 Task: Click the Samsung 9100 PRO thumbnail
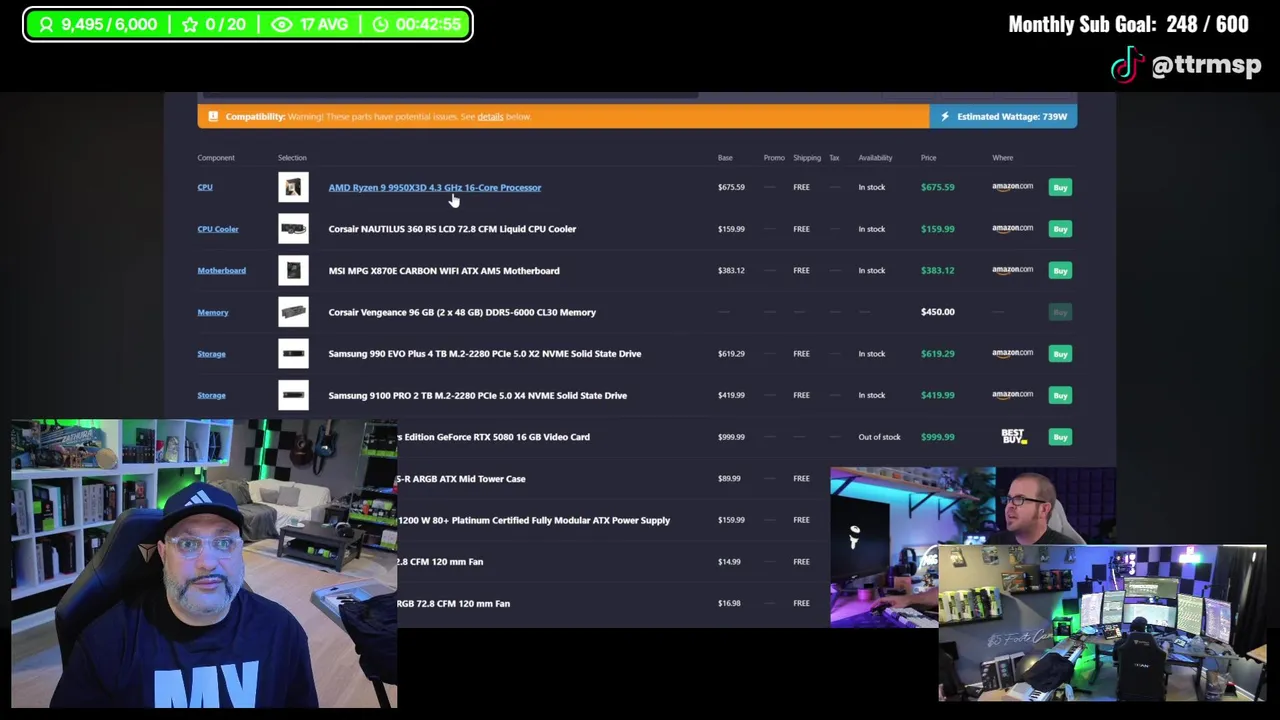click(x=293, y=395)
